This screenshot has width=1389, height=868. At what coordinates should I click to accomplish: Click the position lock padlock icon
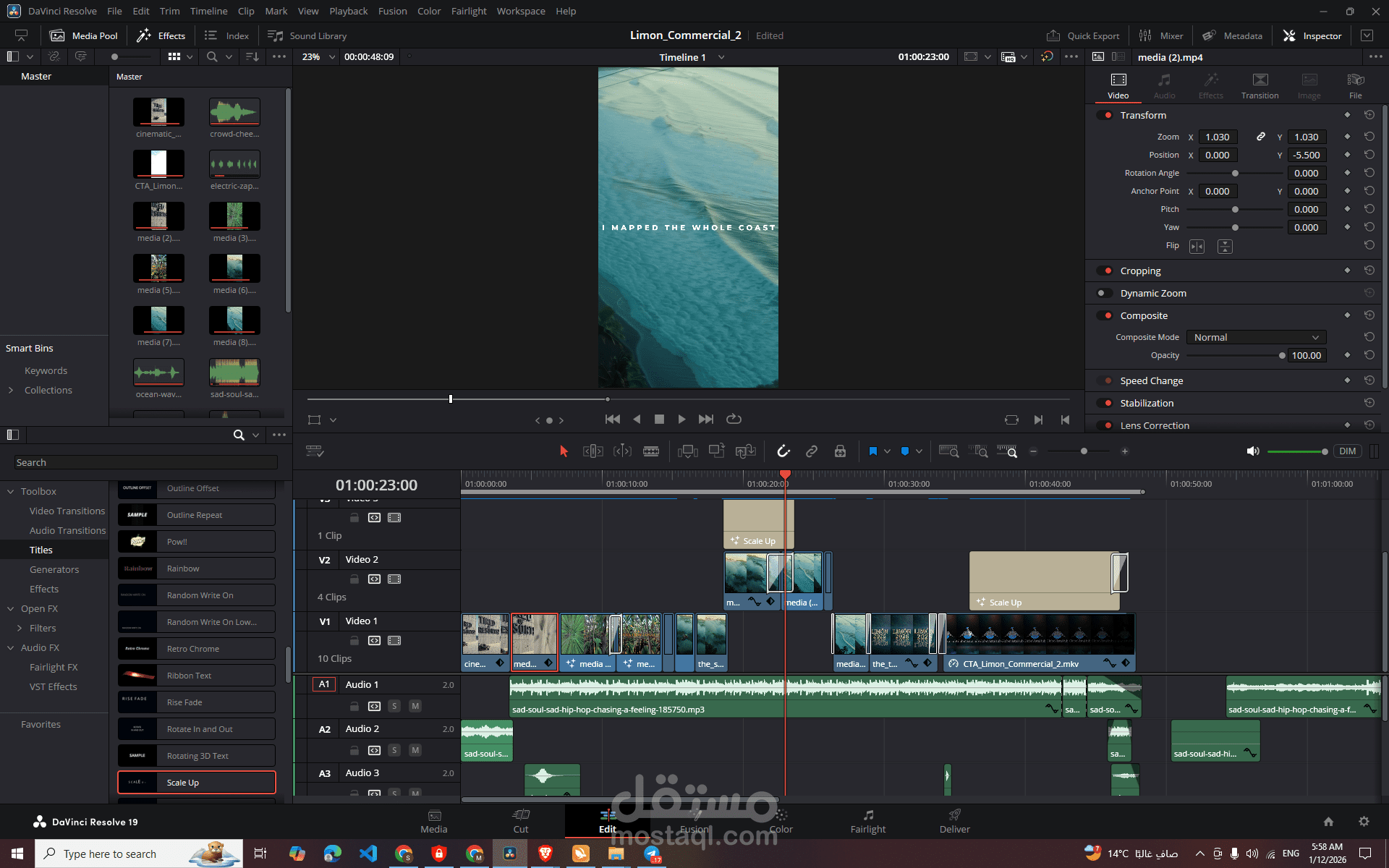coord(840,451)
